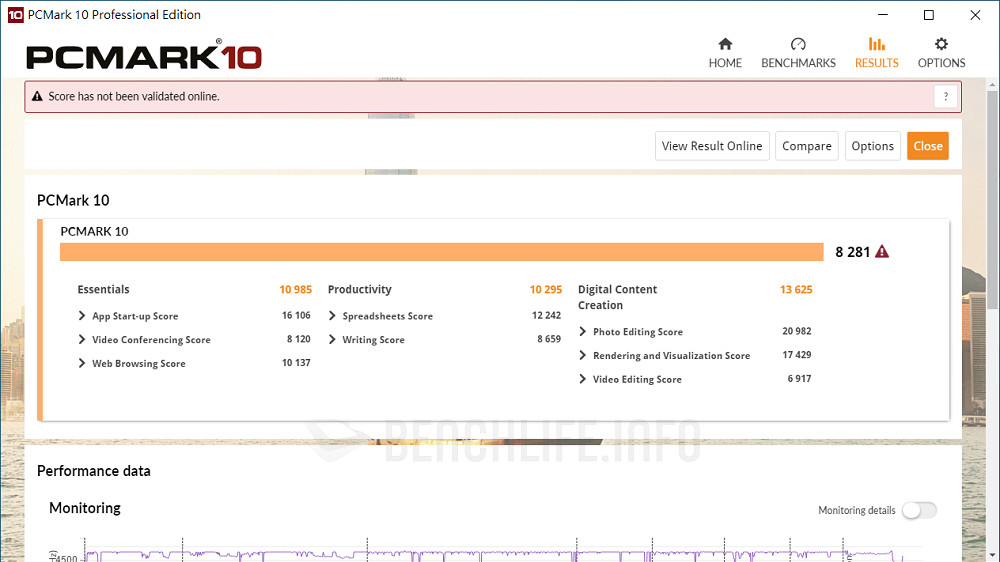Viewport: 1000px width, 562px height.
Task: Click the value 16 106
Action: pyautogui.click(x=296, y=315)
